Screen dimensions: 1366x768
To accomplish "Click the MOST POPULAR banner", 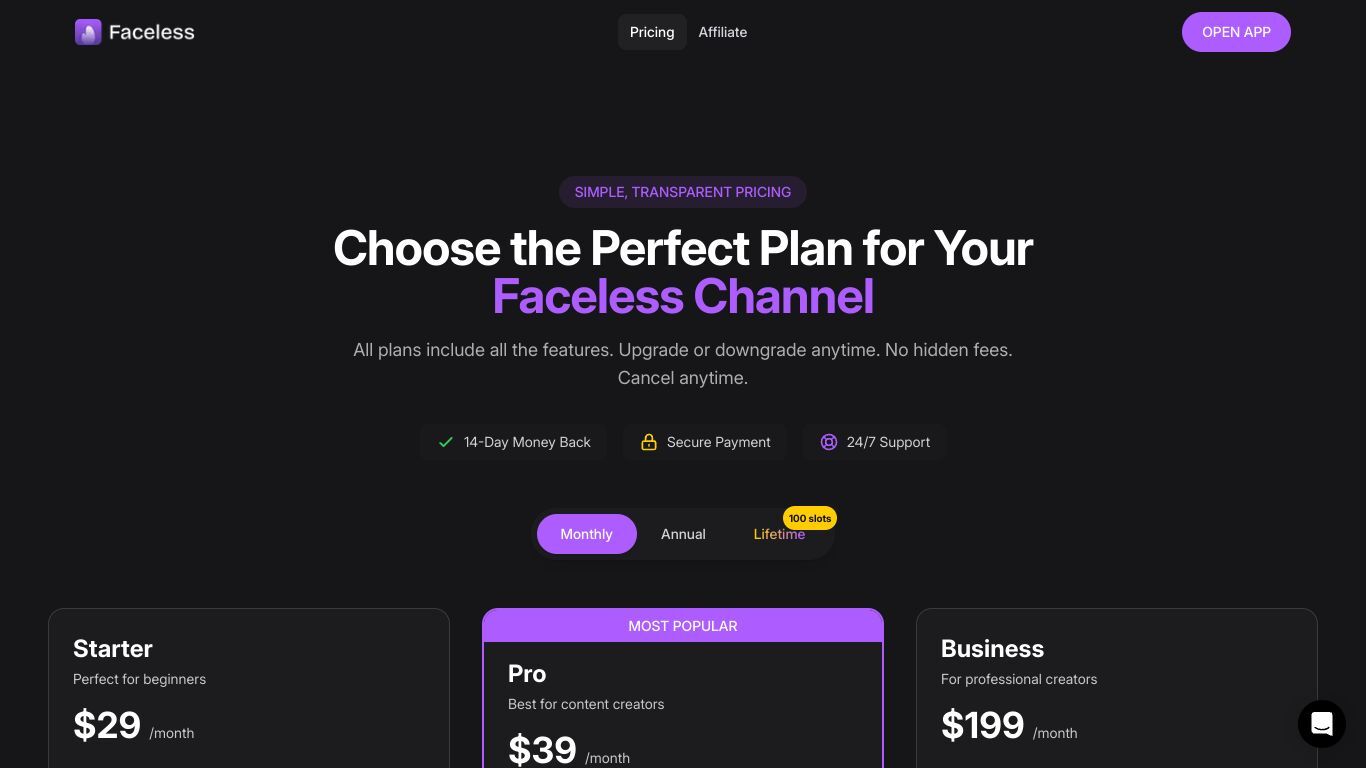I will click(683, 626).
